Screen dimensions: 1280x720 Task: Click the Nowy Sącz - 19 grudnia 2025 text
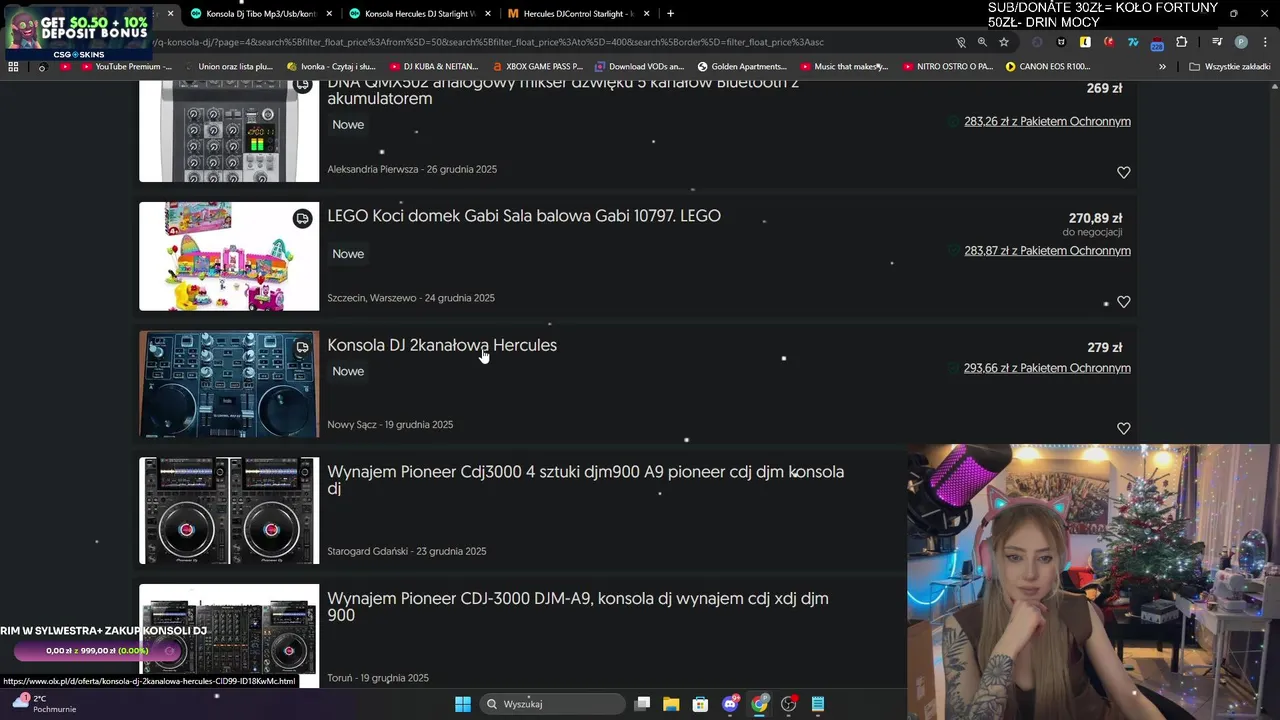coord(390,425)
